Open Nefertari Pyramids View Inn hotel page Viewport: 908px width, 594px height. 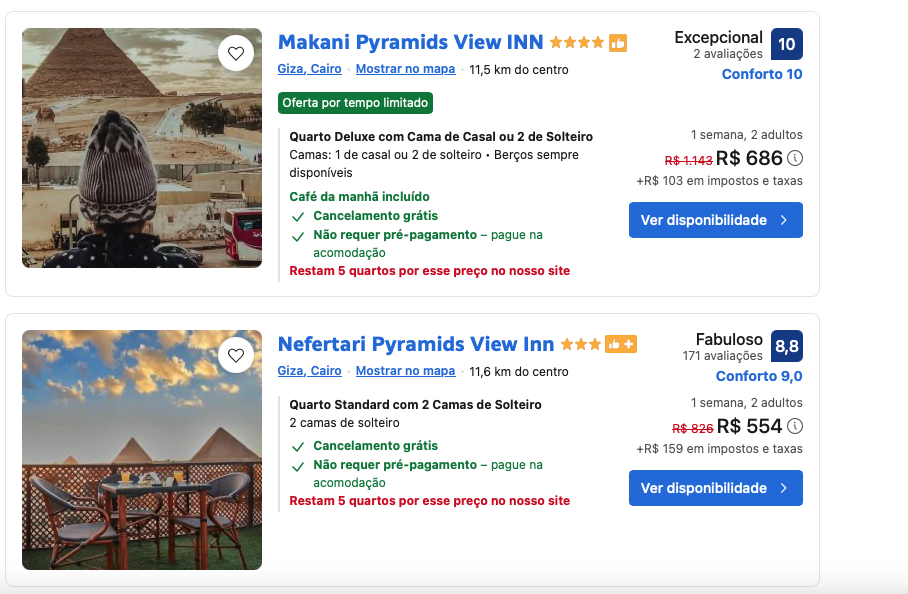tap(415, 344)
